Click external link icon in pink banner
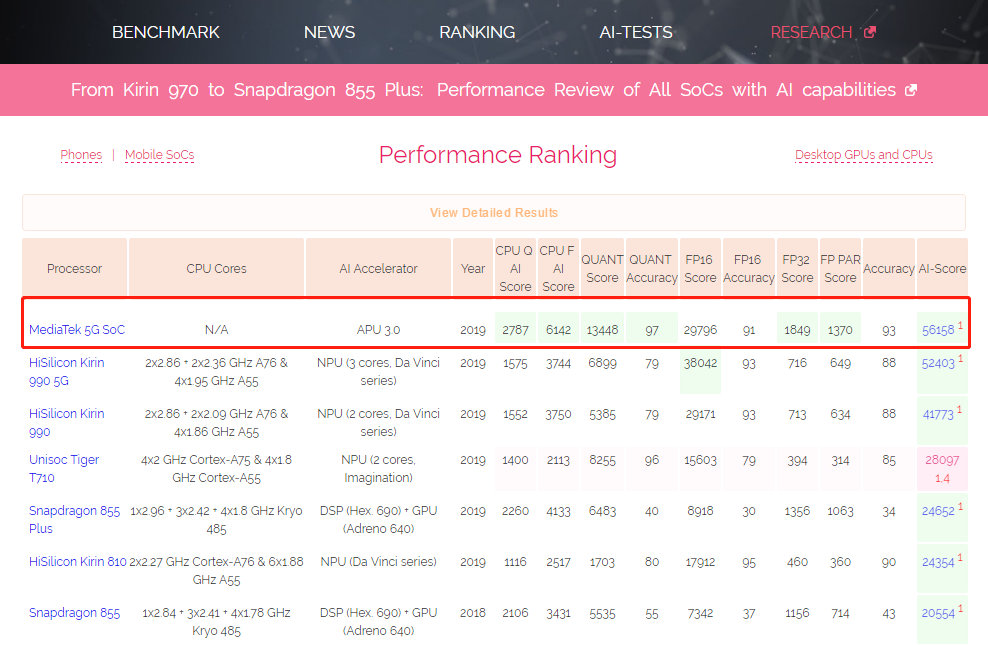The height and width of the screenshot is (645, 988). [x=910, y=90]
